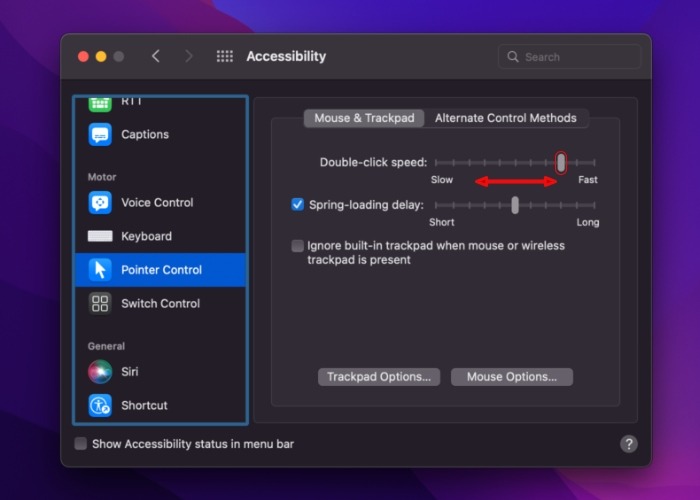Image resolution: width=700 pixels, height=500 pixels.
Task: Click the Mouse Options button
Action: pyautogui.click(x=511, y=377)
